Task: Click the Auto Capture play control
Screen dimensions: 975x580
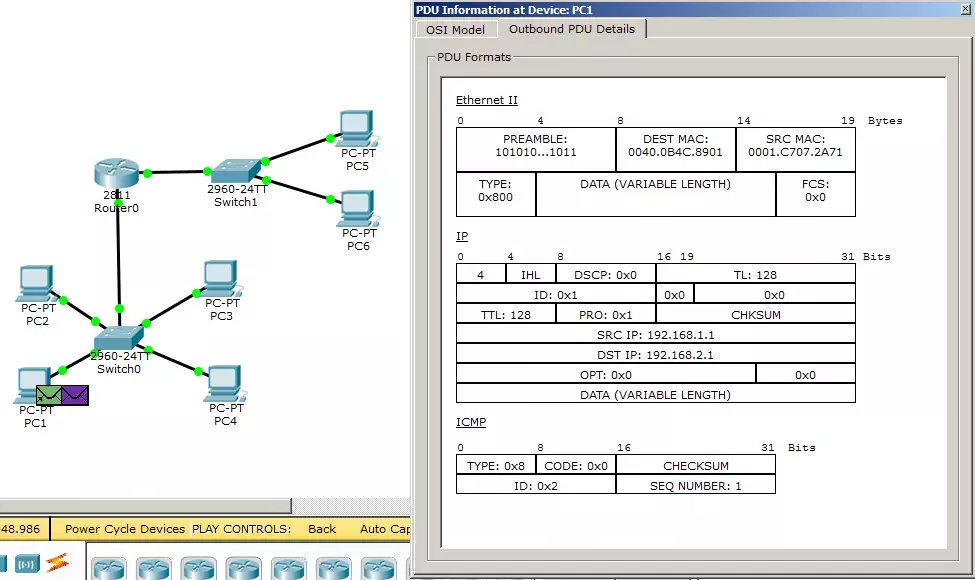Action: tap(384, 529)
